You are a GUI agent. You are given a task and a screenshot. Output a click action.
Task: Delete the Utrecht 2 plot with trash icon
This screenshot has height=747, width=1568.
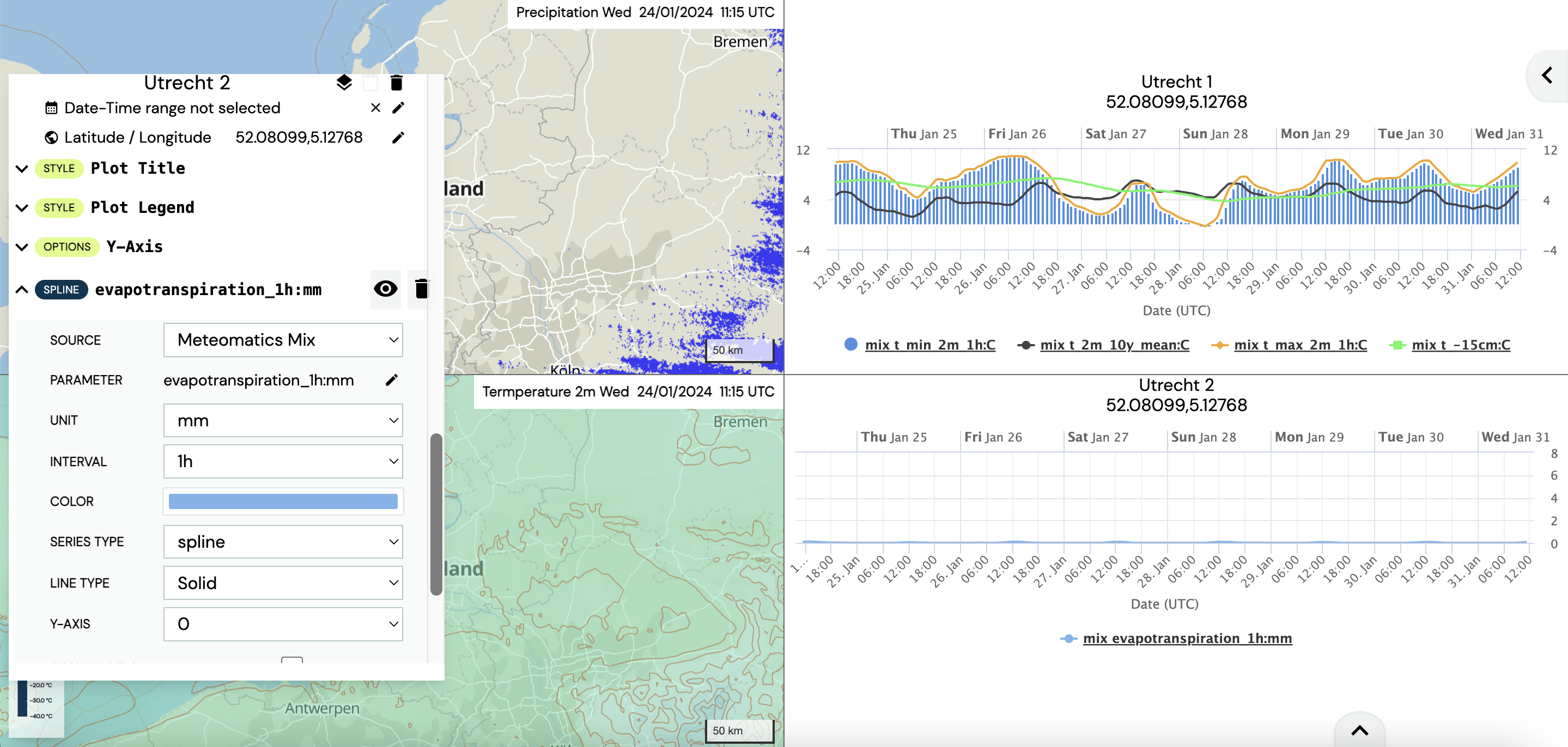coord(396,83)
